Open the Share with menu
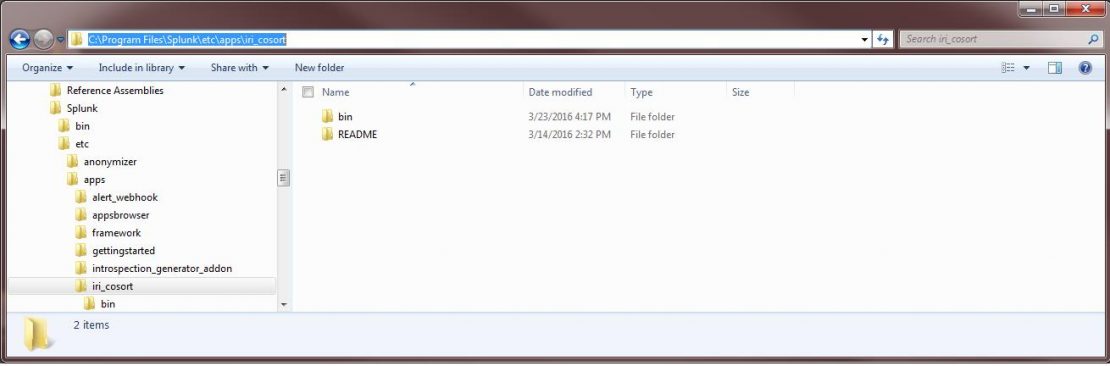The width and height of the screenshot is (1110, 366). click(240, 68)
